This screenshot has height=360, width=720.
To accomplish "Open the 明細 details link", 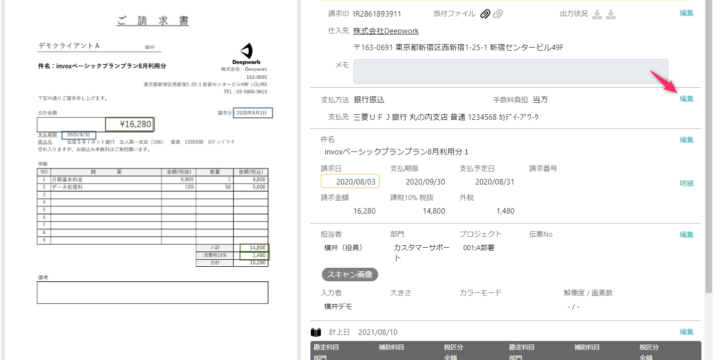I will tap(686, 183).
